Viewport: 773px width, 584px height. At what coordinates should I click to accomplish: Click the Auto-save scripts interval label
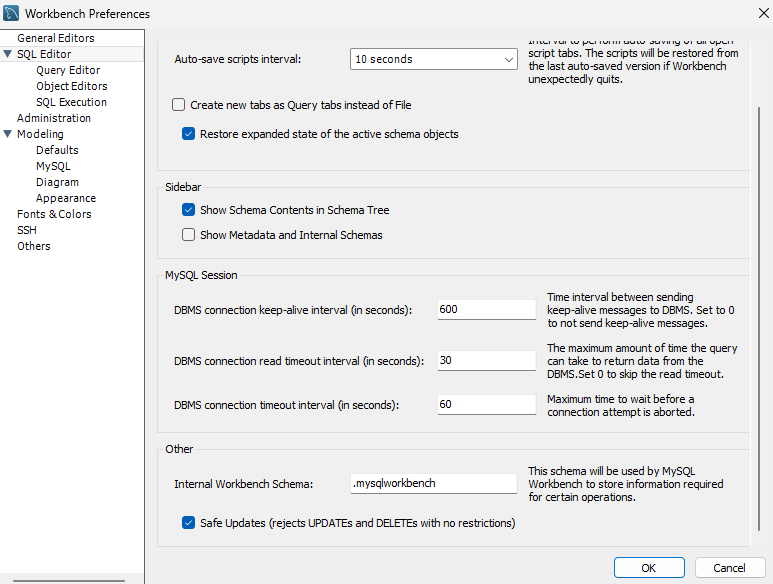coord(238,59)
